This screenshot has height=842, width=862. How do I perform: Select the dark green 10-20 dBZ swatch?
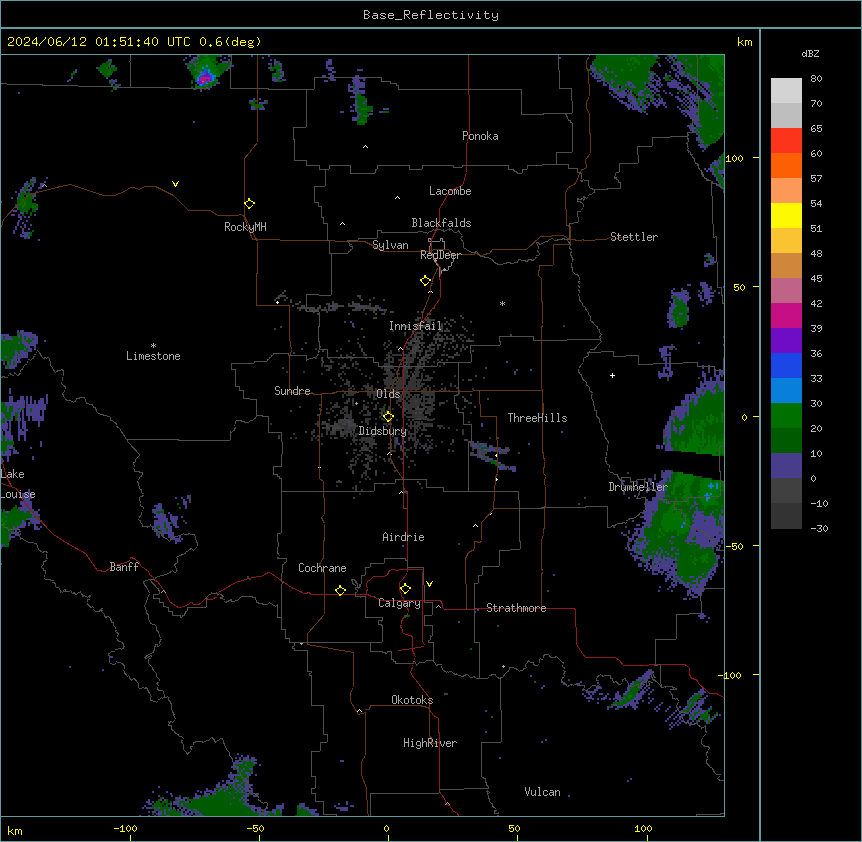(x=786, y=440)
